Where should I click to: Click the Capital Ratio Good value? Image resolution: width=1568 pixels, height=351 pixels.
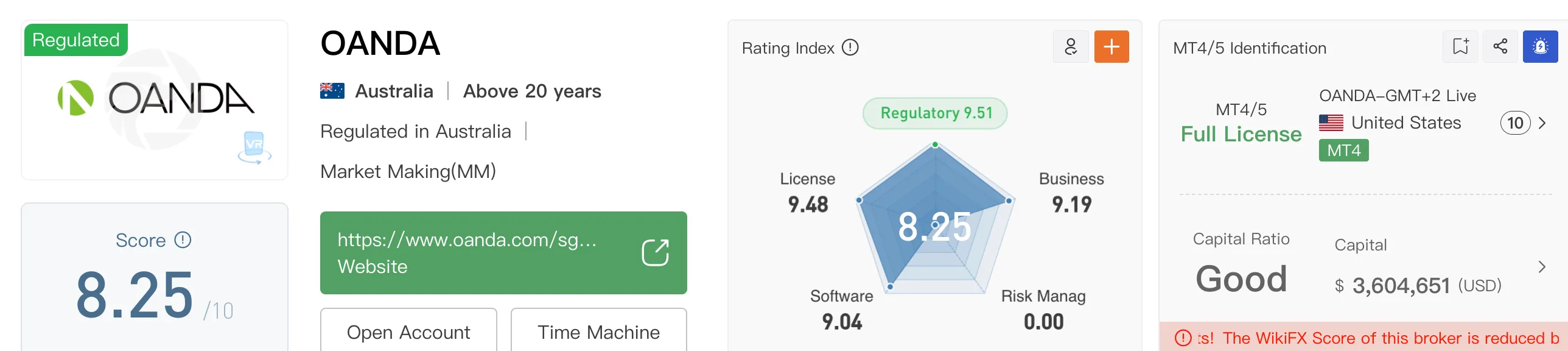(x=1241, y=279)
